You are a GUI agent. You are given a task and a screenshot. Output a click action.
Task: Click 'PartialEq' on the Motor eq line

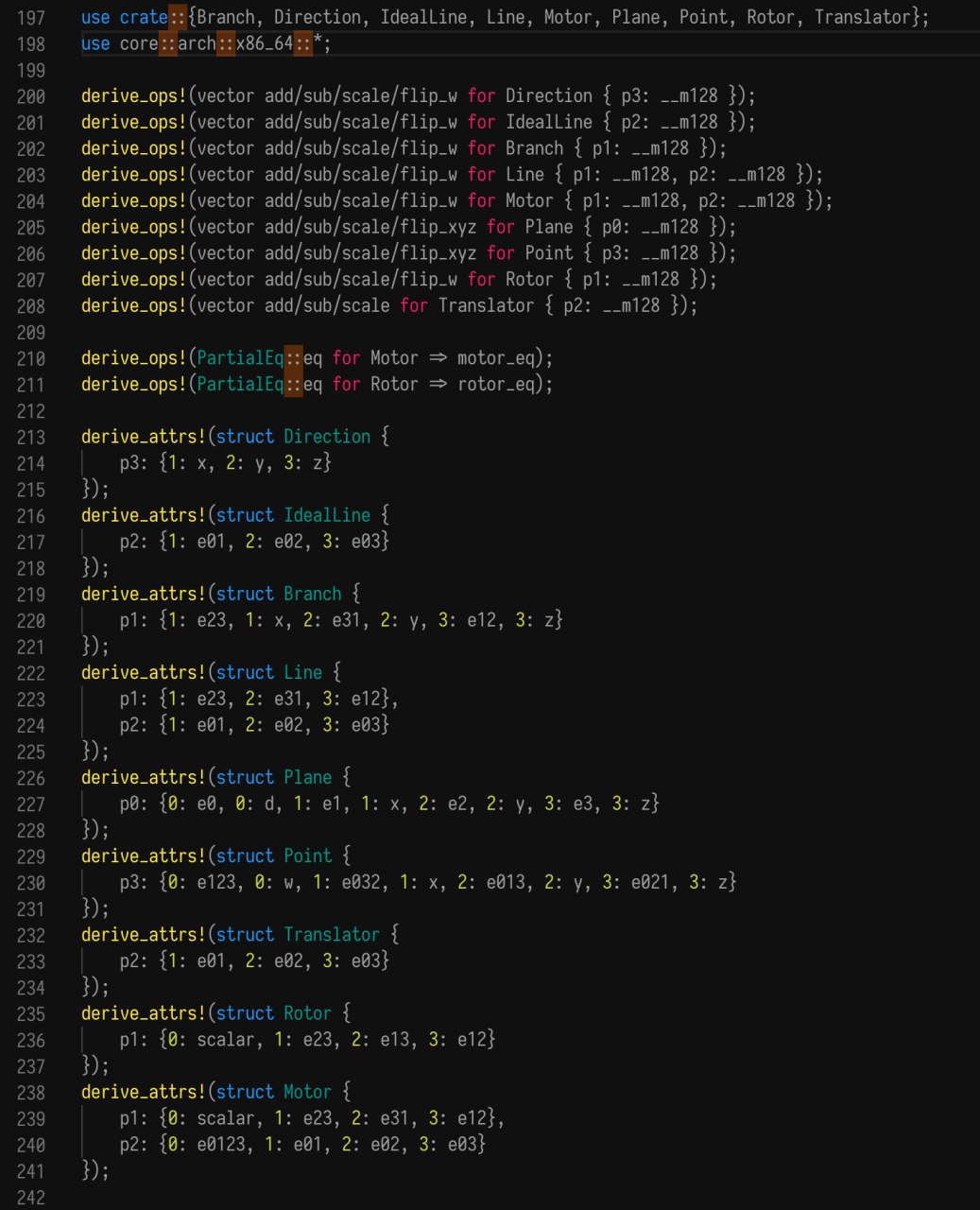(240, 358)
